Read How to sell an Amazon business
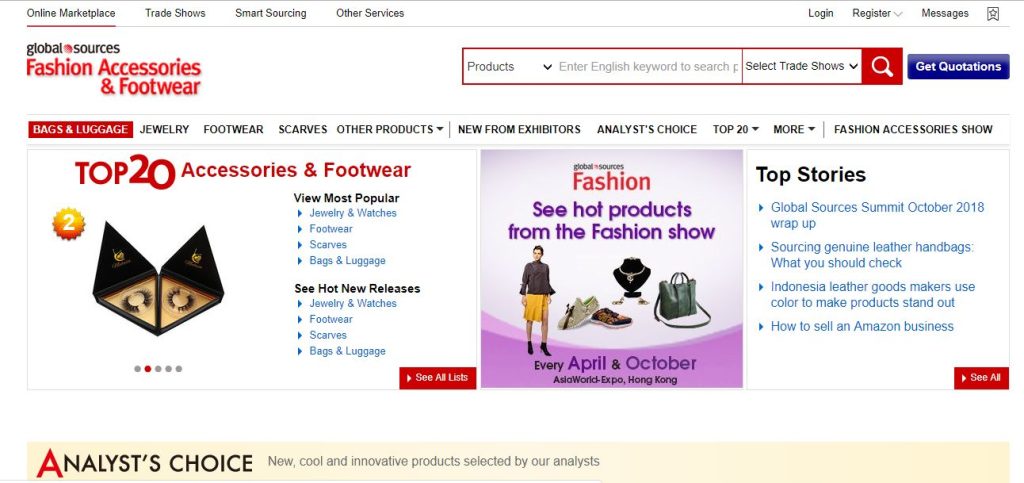 [862, 326]
